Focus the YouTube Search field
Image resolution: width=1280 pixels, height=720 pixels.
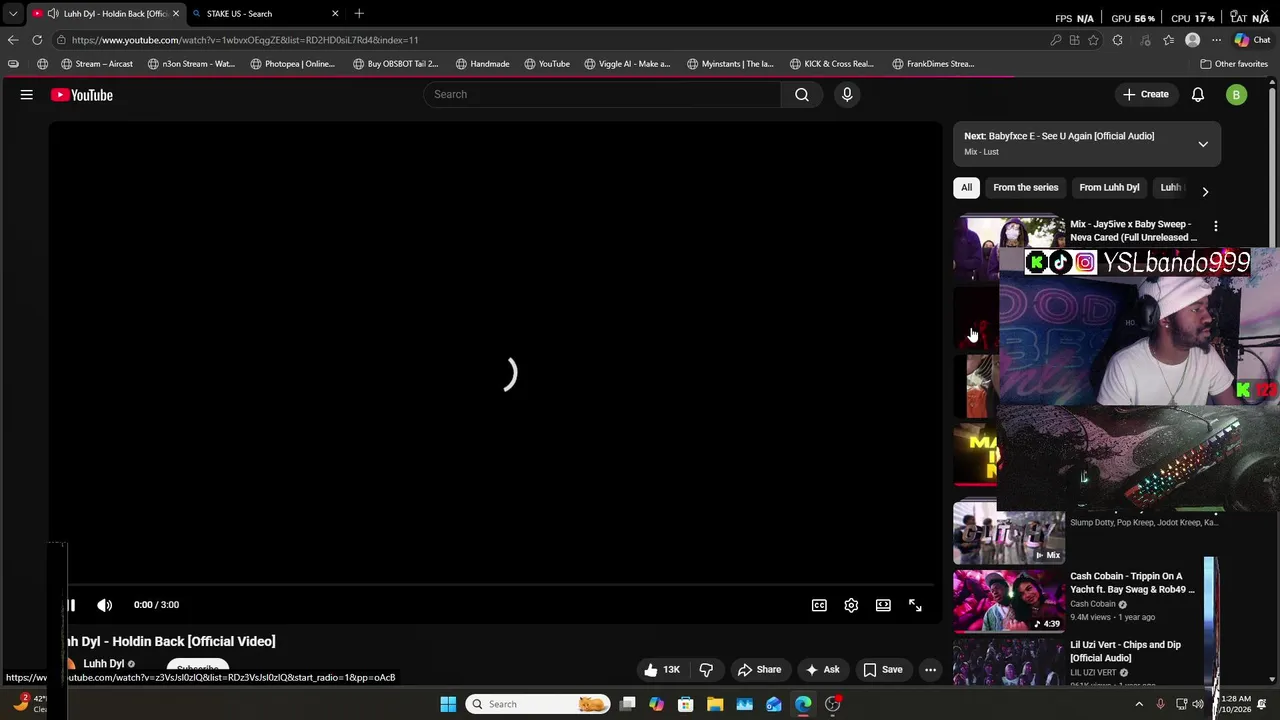coord(603,94)
